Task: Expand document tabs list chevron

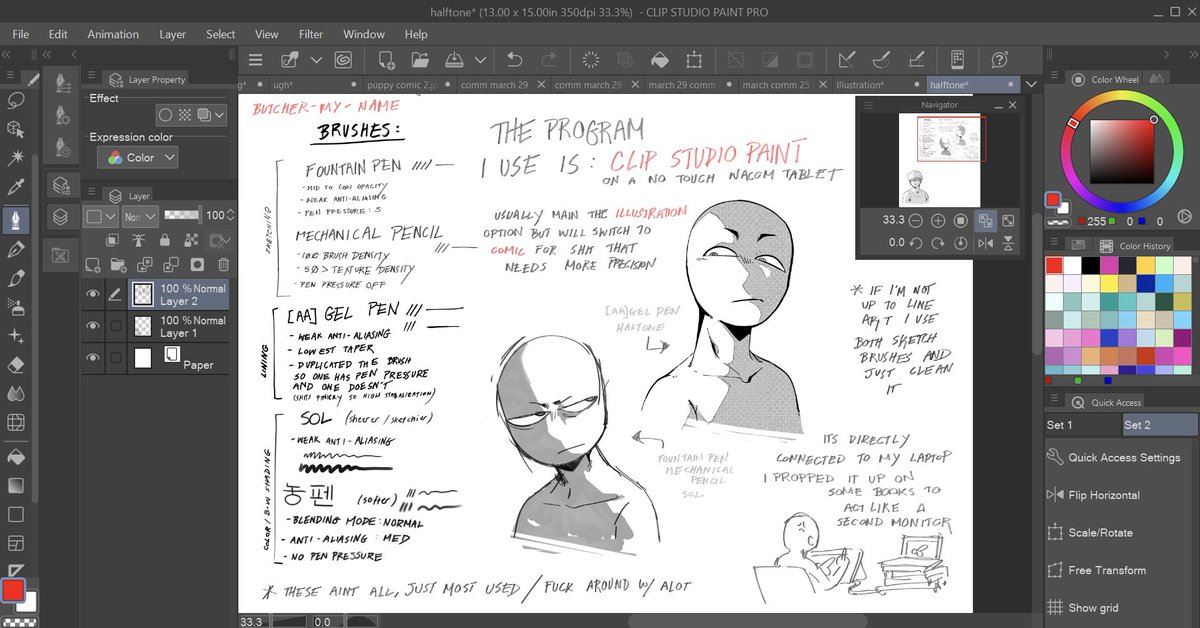Action: (1031, 85)
